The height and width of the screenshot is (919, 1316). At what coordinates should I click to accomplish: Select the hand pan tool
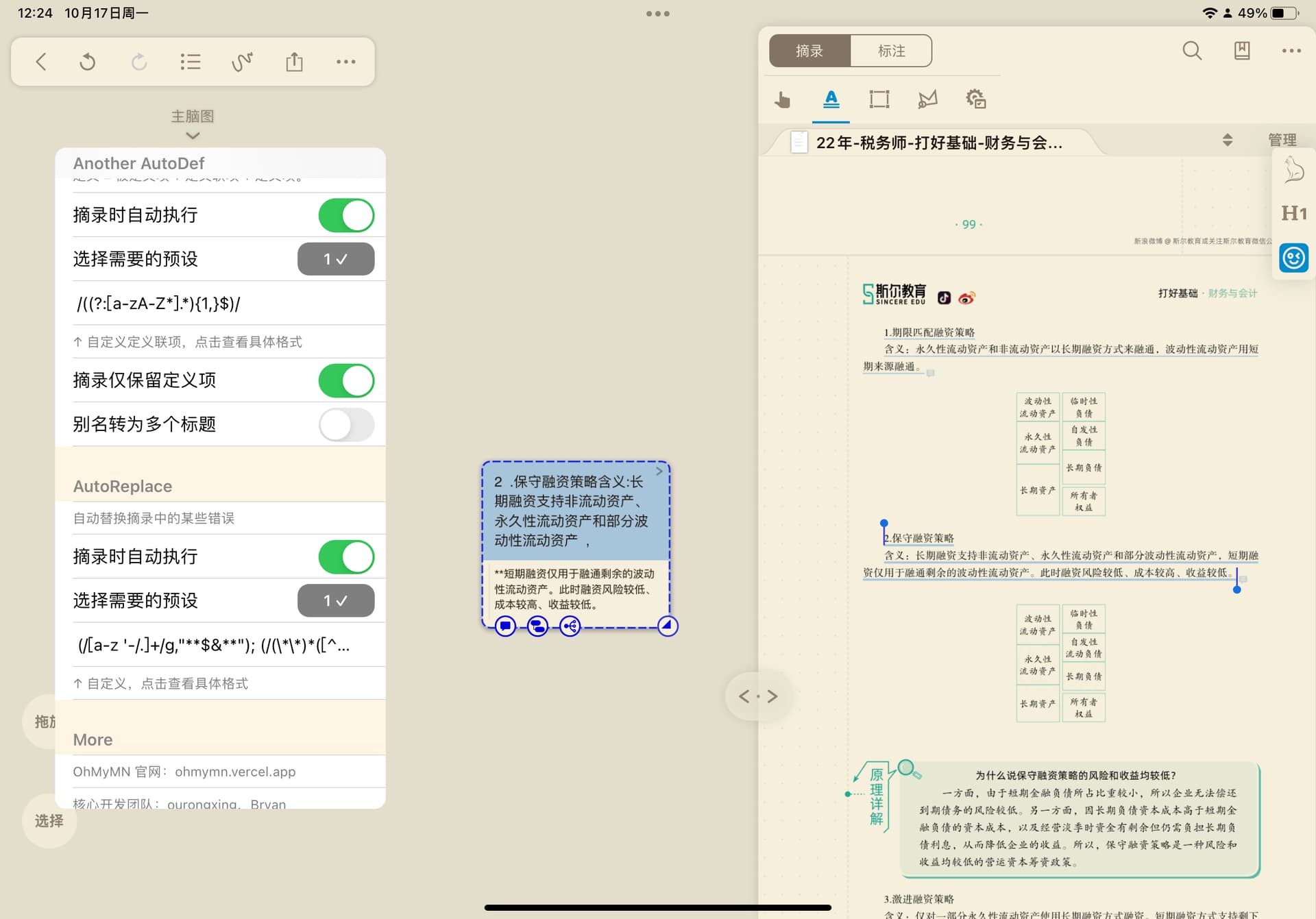782,100
